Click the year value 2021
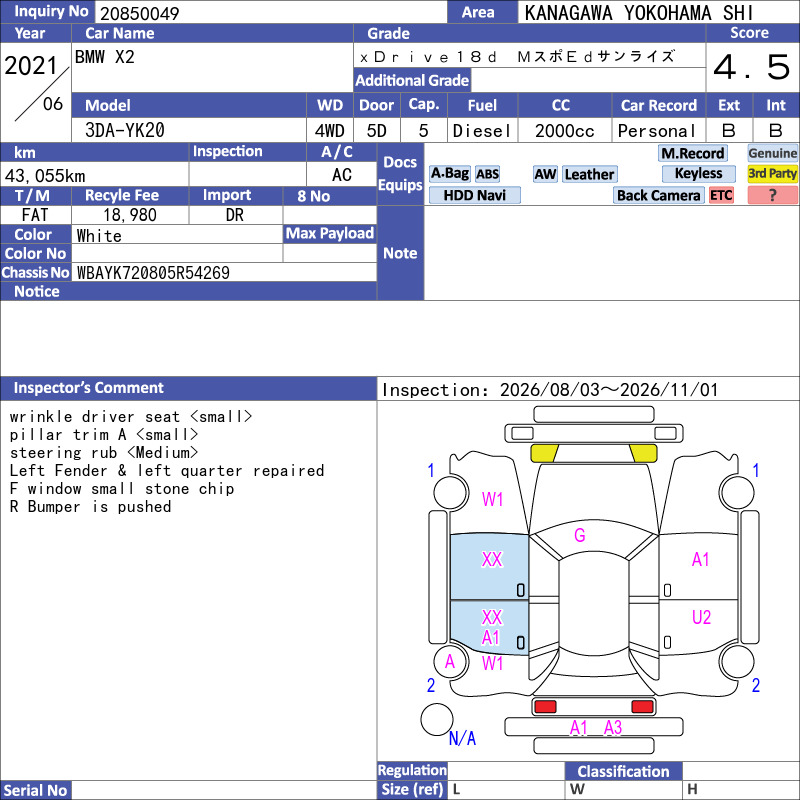 click(x=30, y=66)
